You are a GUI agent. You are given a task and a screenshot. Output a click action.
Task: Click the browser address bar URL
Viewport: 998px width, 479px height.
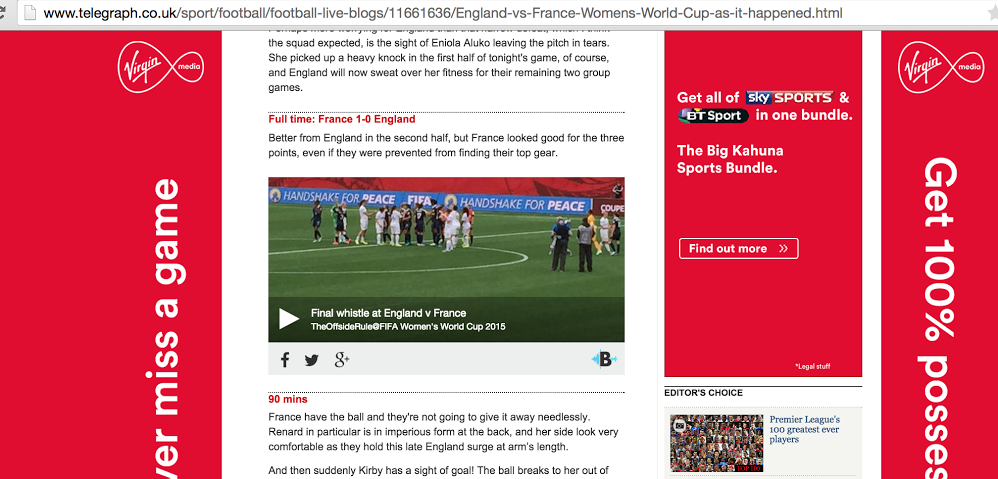pyautogui.click(x=443, y=13)
